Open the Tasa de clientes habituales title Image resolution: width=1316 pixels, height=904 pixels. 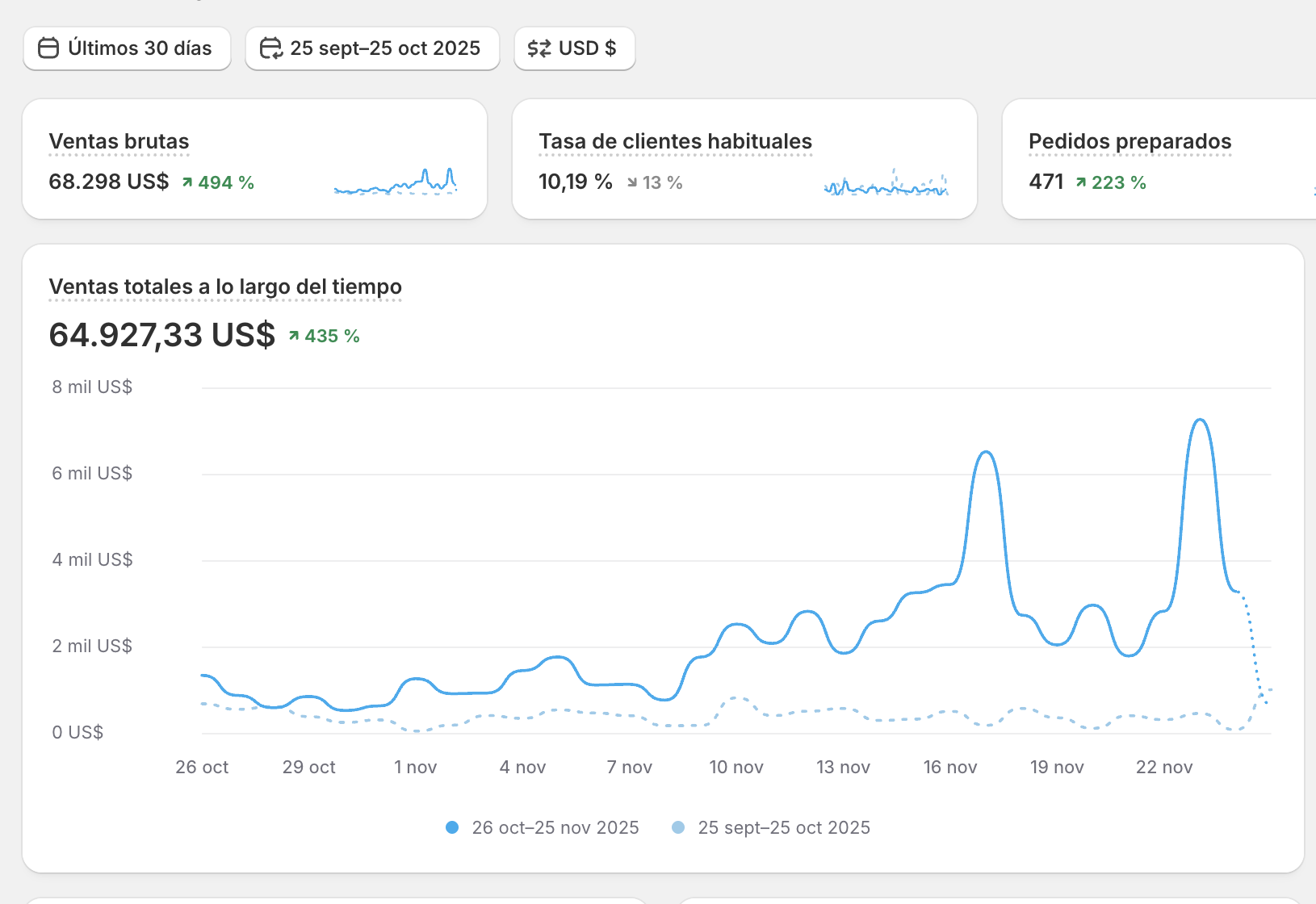click(675, 141)
